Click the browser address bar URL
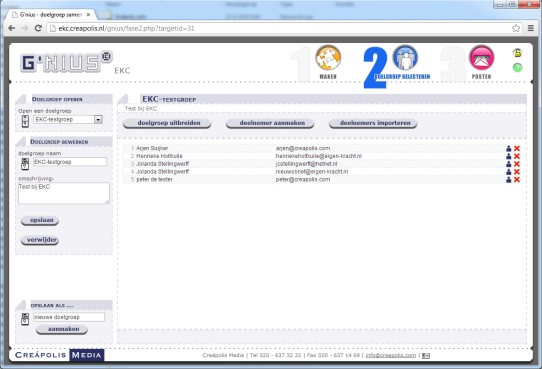 (x=126, y=28)
